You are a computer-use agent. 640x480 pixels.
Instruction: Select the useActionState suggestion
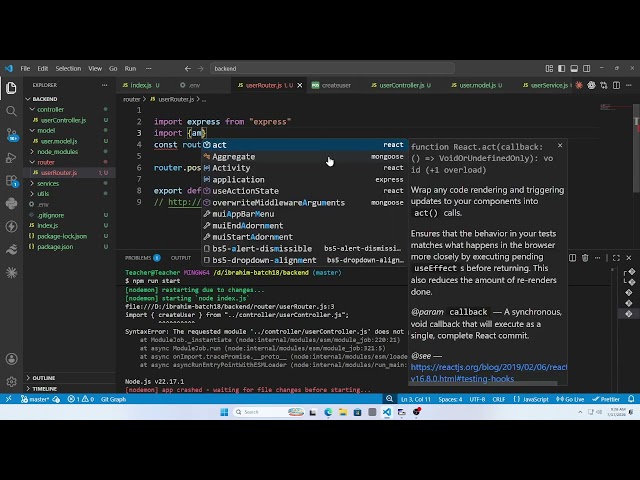pyautogui.click(x=304, y=191)
